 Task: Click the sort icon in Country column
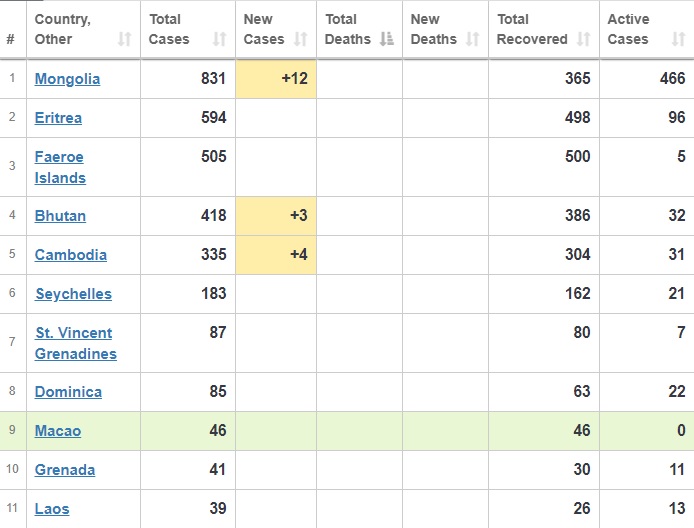click(124, 40)
